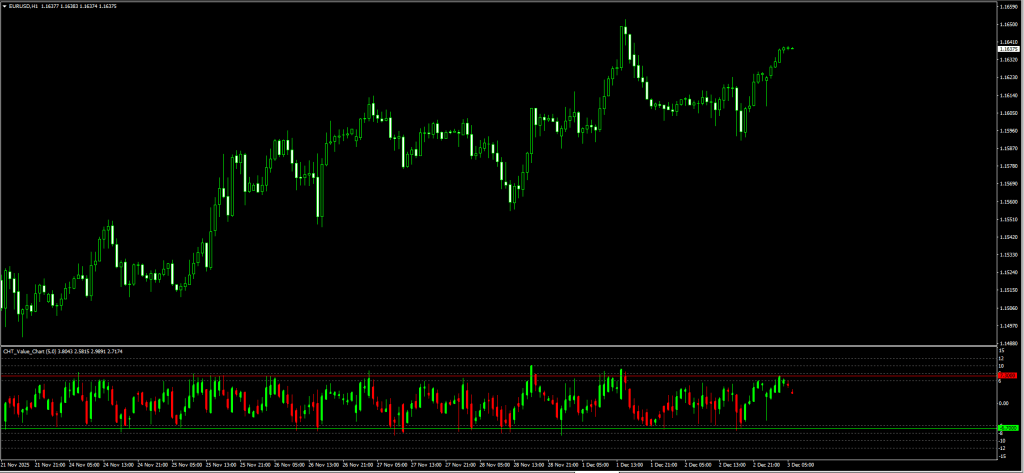Click the green -6.7000 level label
1024x473 pixels.
click(1009, 428)
